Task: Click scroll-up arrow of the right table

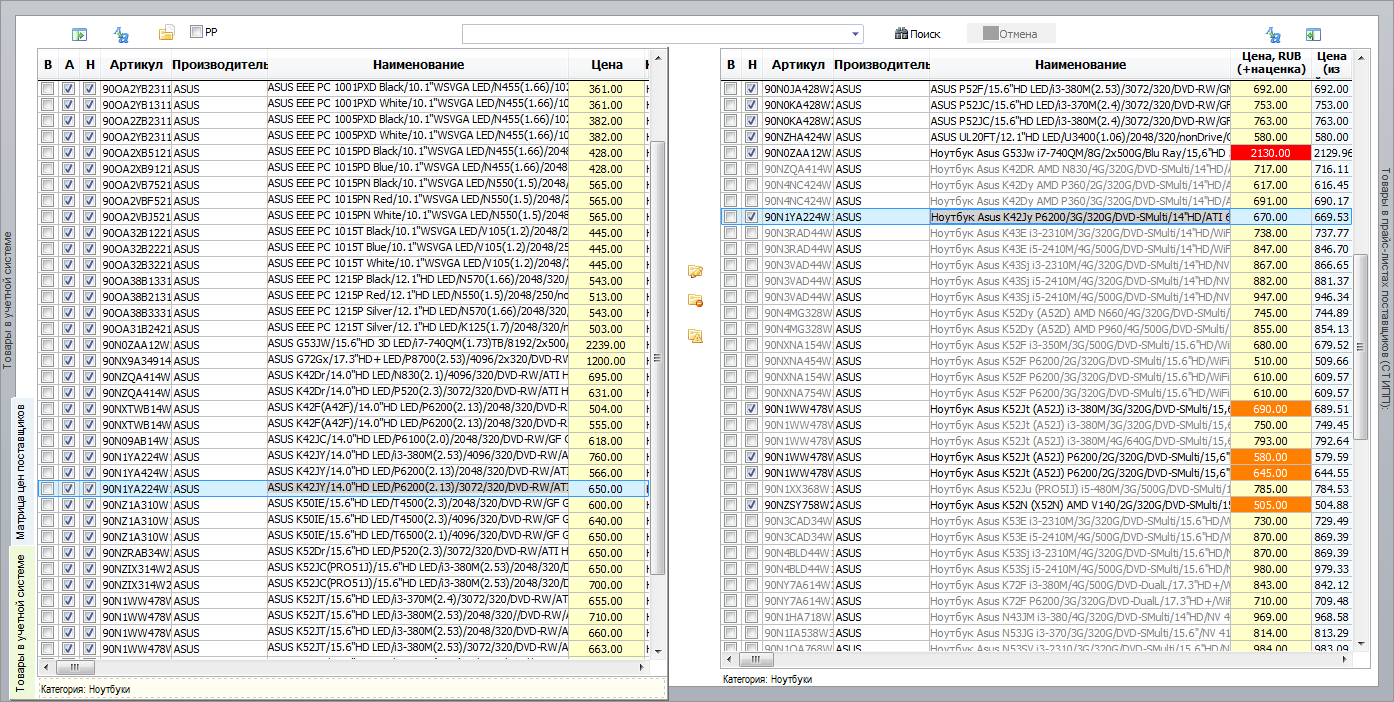Action: tap(1361, 56)
